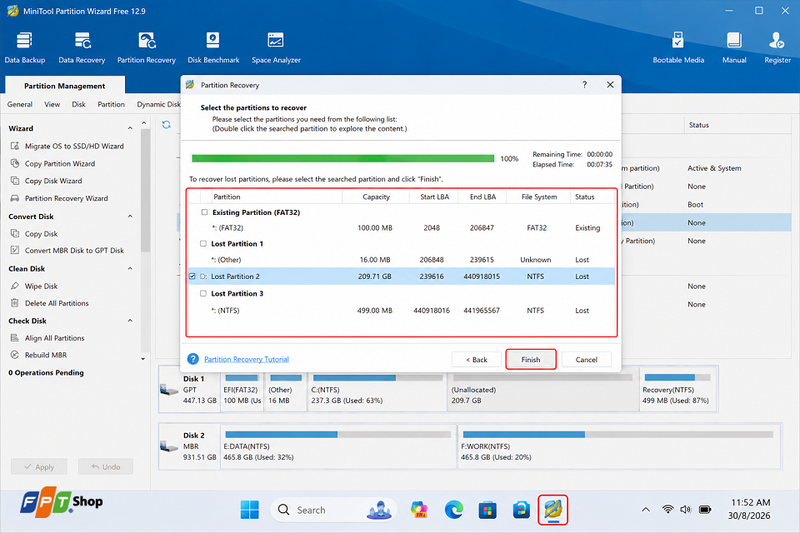
Task: Open the Manual
Action: 734,48
